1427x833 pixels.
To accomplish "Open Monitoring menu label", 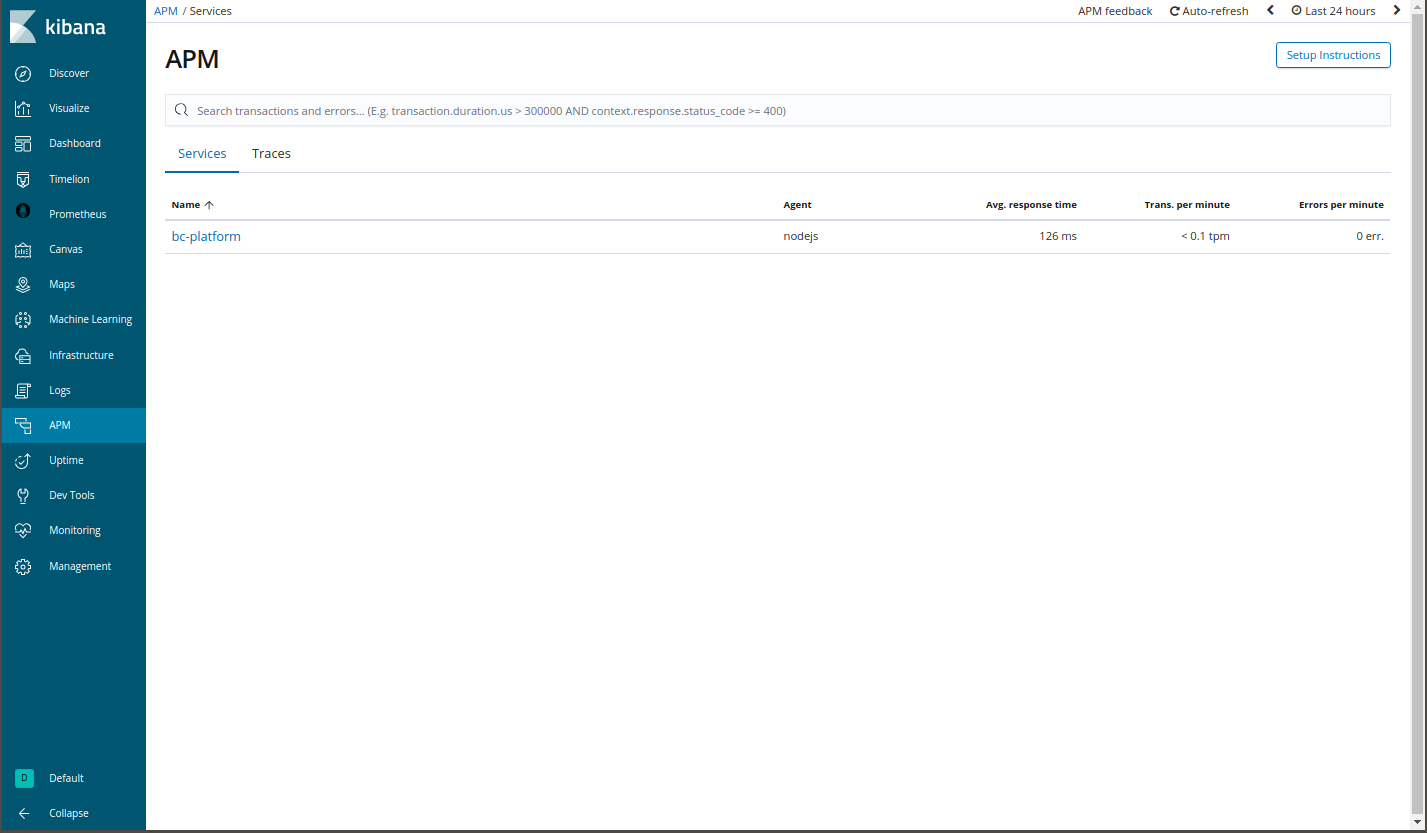I will pyautogui.click(x=75, y=530).
